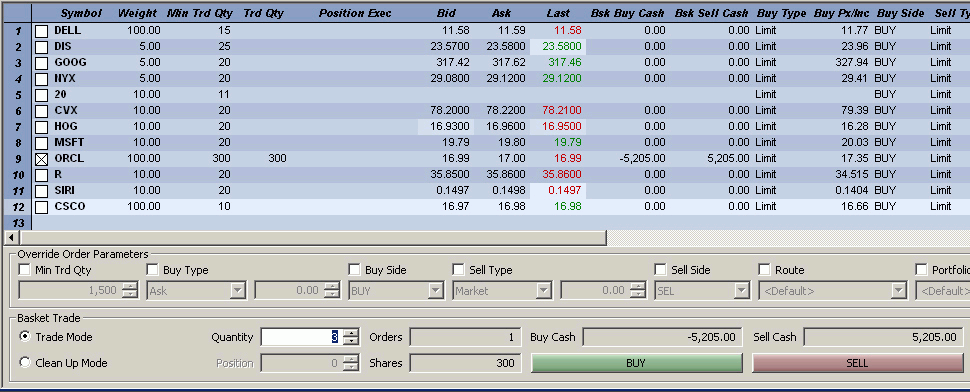Check the R row checkbox
970x392 pixels.
(x=41, y=175)
